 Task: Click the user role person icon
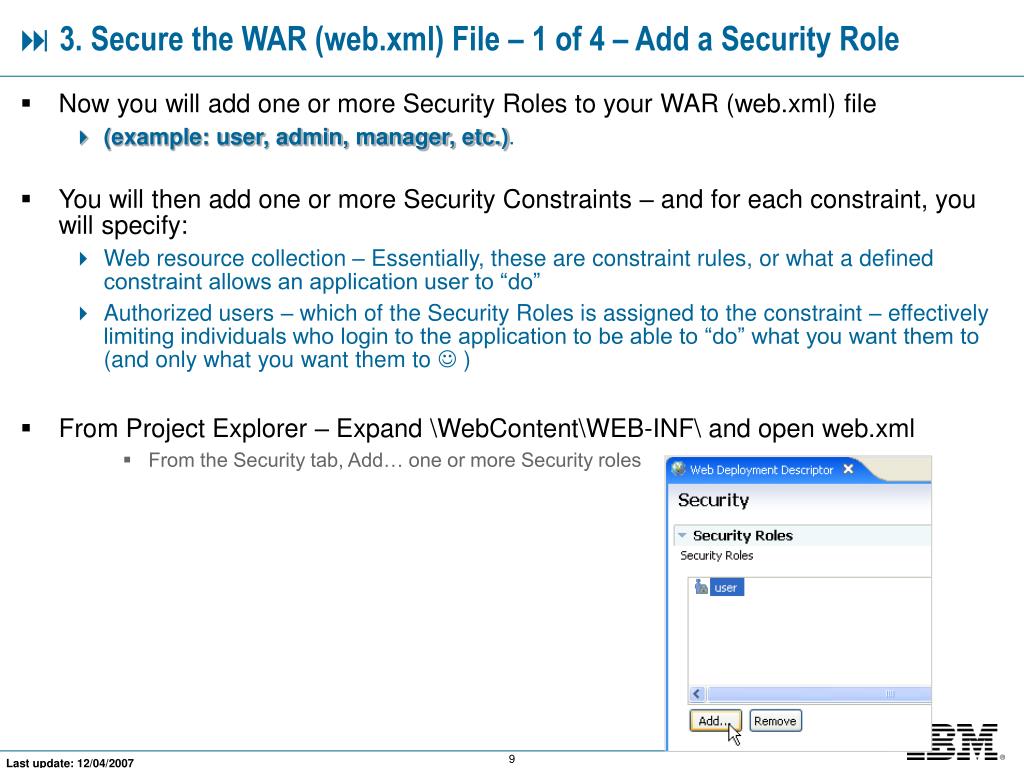pyautogui.click(x=702, y=587)
